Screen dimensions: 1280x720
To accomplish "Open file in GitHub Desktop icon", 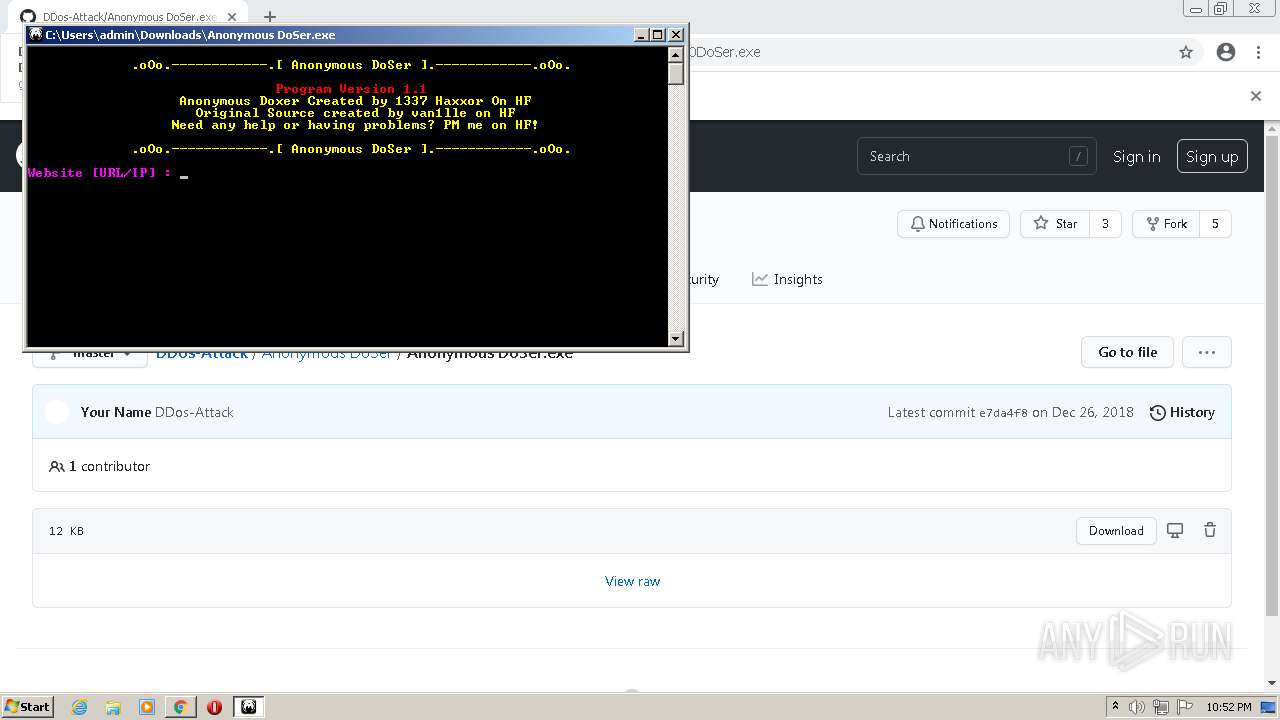I will [x=1175, y=531].
